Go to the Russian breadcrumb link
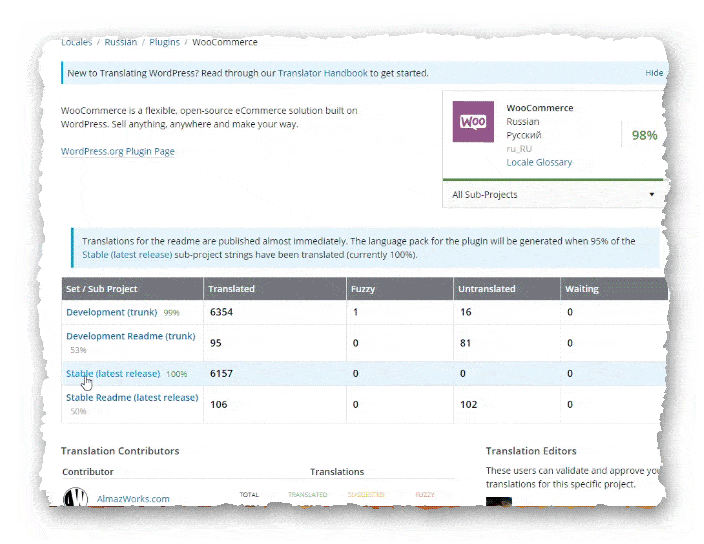This screenshot has height=544, width=704. click(120, 43)
